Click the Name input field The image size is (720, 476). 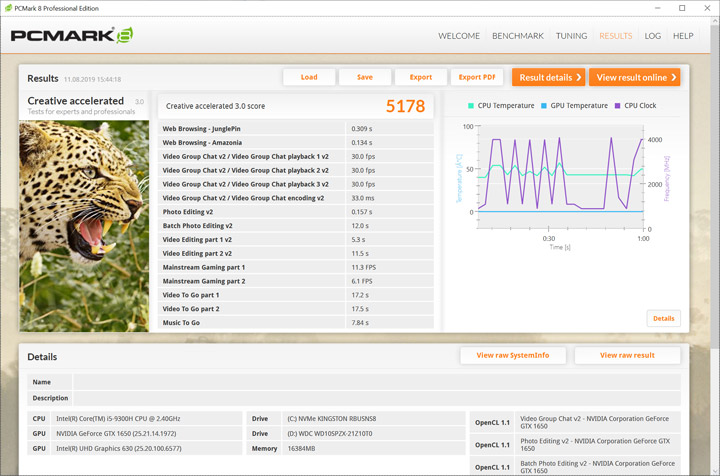coord(377,382)
